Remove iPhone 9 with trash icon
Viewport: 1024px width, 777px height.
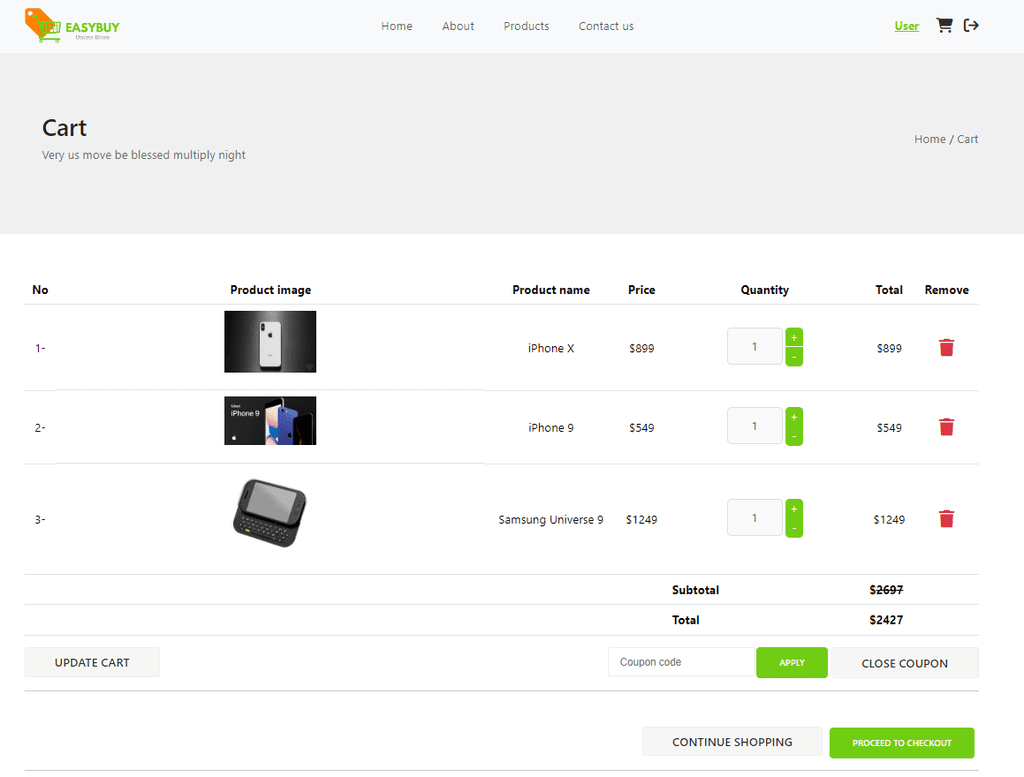pyautogui.click(x=946, y=427)
